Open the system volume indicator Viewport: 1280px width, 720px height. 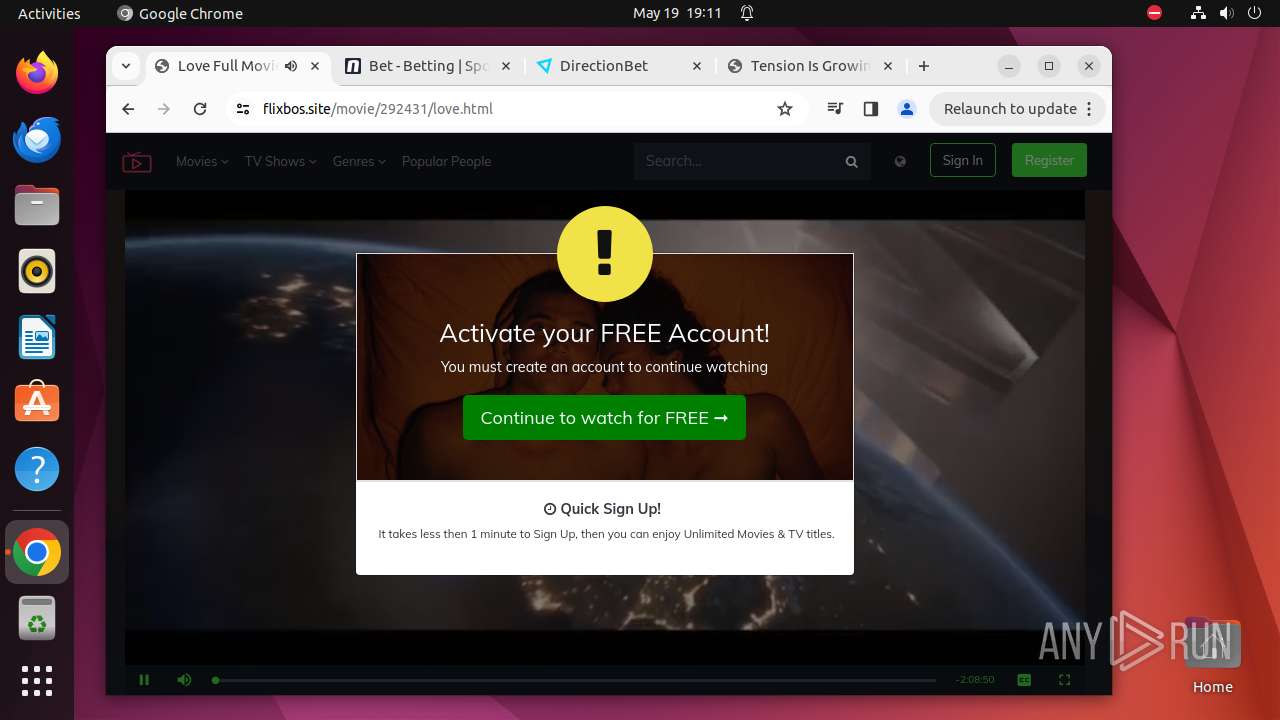pyautogui.click(x=1227, y=13)
